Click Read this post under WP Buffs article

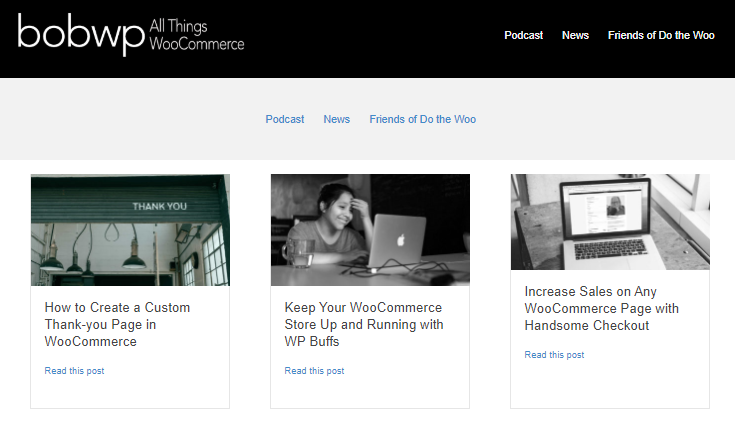tap(314, 371)
